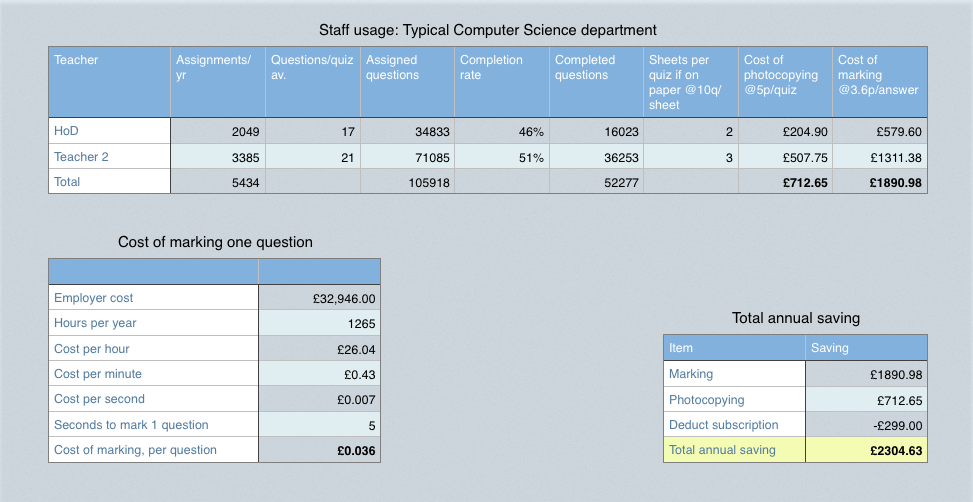The width and height of the screenshot is (973, 502).
Task: Click the Assignments/yr column header
Action: (217, 82)
